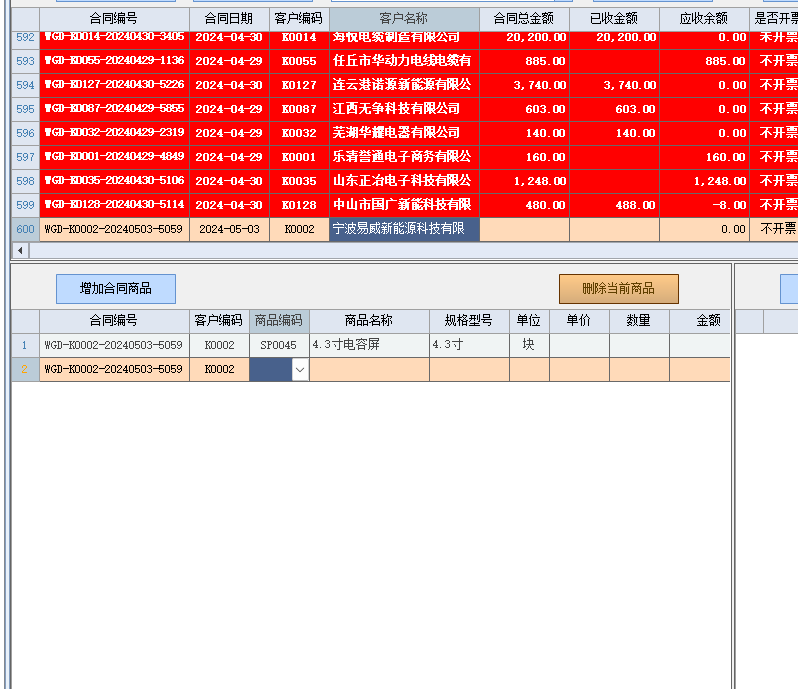The height and width of the screenshot is (689, 798).
Task: Select row number 594 in the contract list
Action: tap(25, 85)
